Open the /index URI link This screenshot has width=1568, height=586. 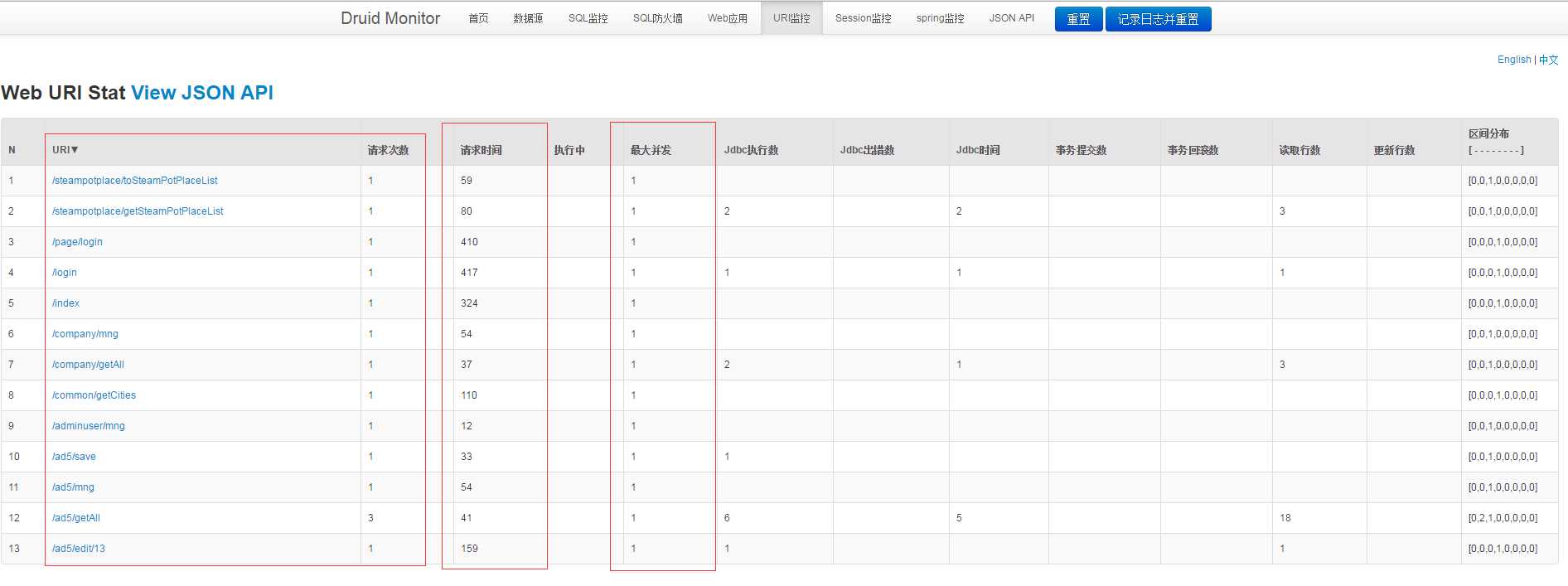pos(66,303)
